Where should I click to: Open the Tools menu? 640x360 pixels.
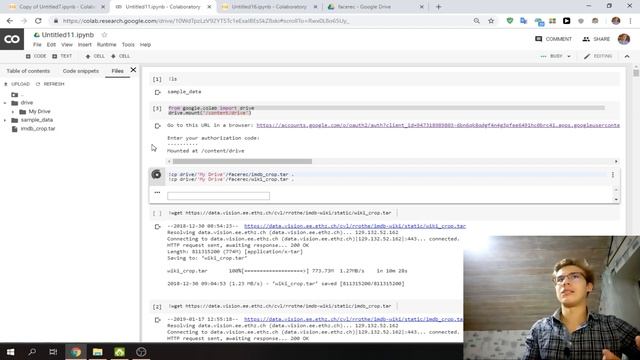(128, 44)
